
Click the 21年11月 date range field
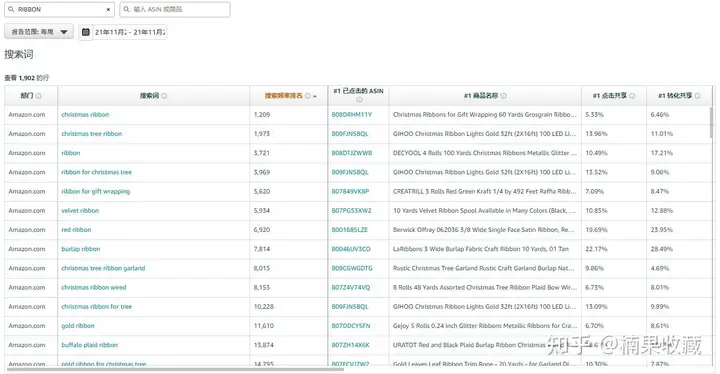[130, 32]
